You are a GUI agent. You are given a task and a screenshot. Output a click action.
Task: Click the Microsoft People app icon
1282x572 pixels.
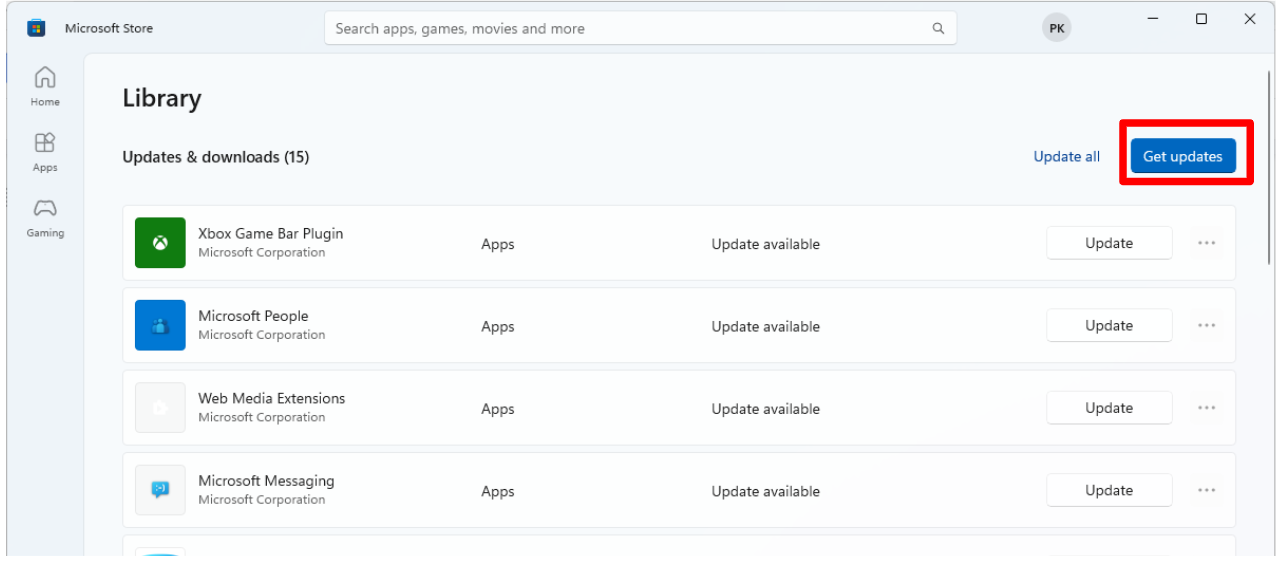tap(160, 325)
